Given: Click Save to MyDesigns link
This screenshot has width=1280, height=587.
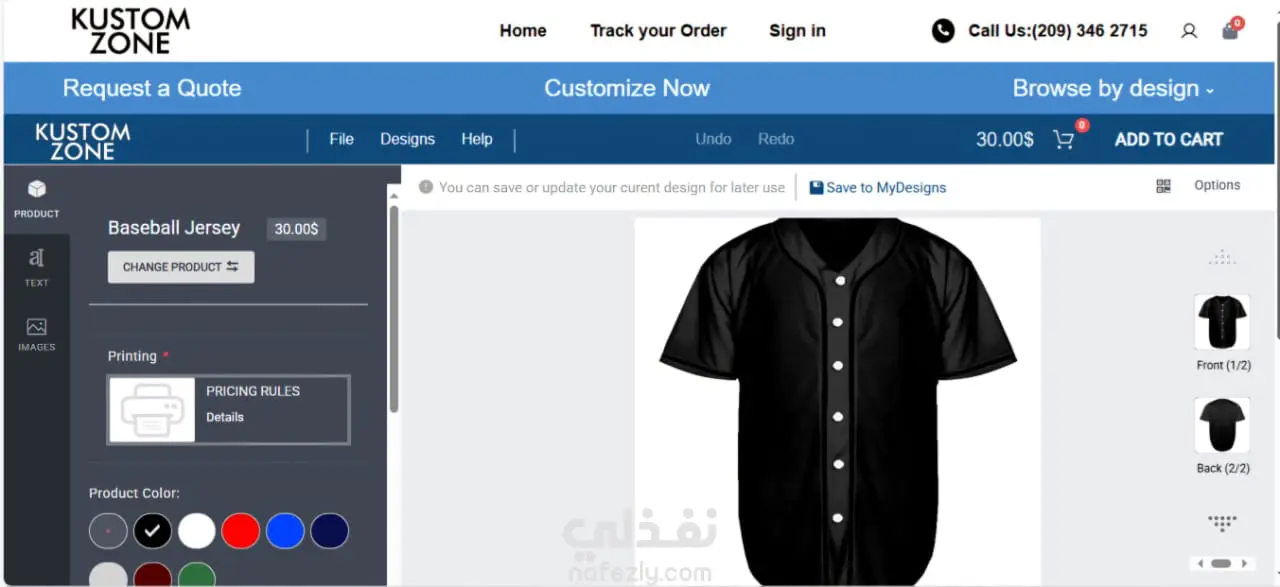Looking at the screenshot, I should [878, 187].
